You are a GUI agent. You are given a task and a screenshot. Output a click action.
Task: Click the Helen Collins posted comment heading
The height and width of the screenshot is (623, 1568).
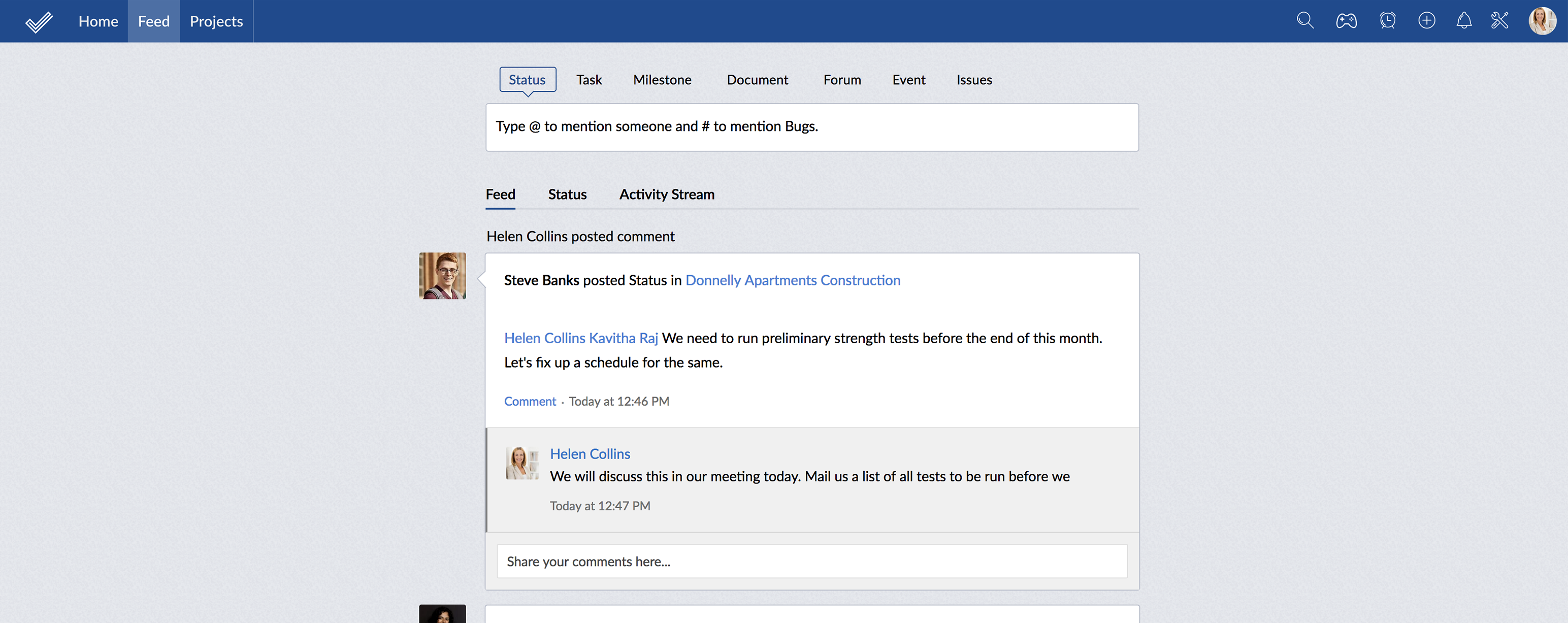click(580, 236)
